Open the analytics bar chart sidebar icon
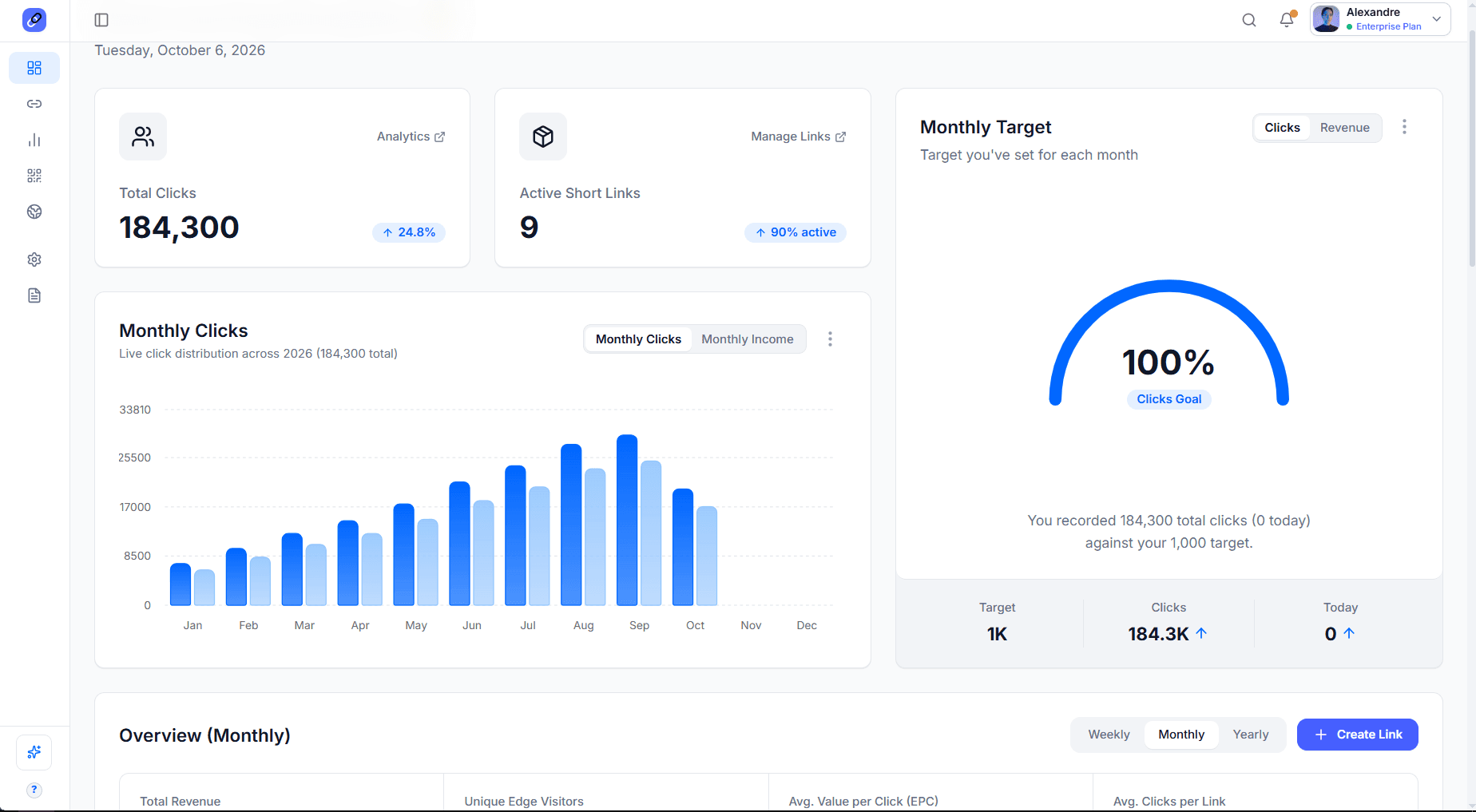The height and width of the screenshot is (812, 1476). pos(34,140)
